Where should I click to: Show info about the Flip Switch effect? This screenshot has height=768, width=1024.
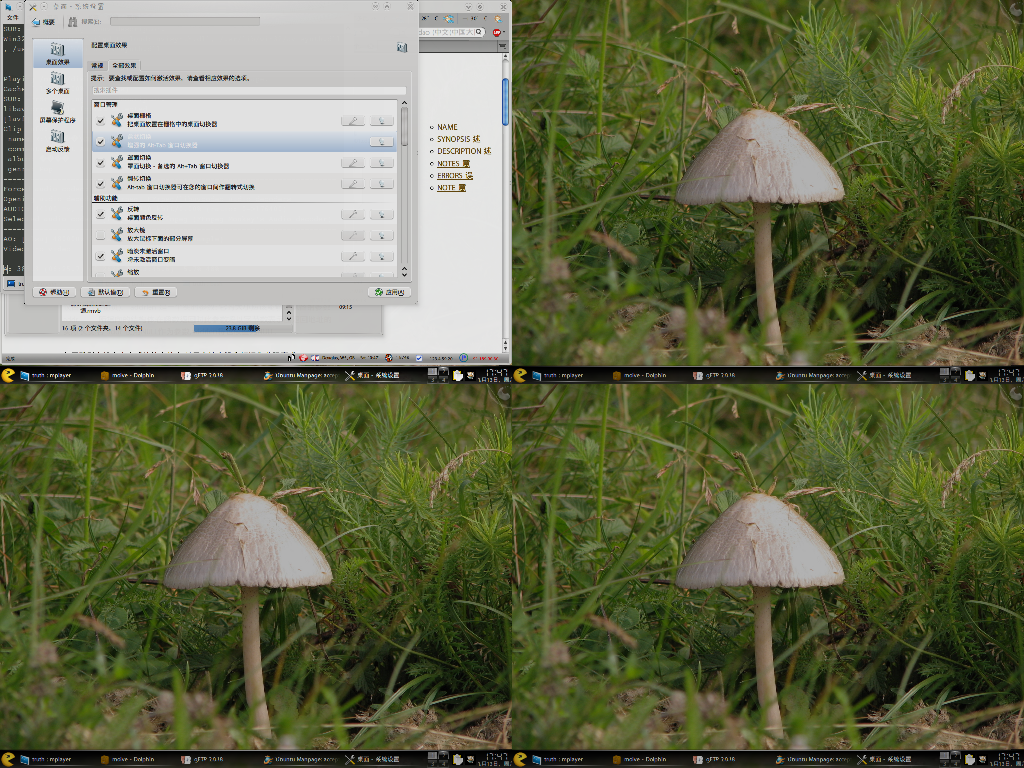[x=381, y=184]
